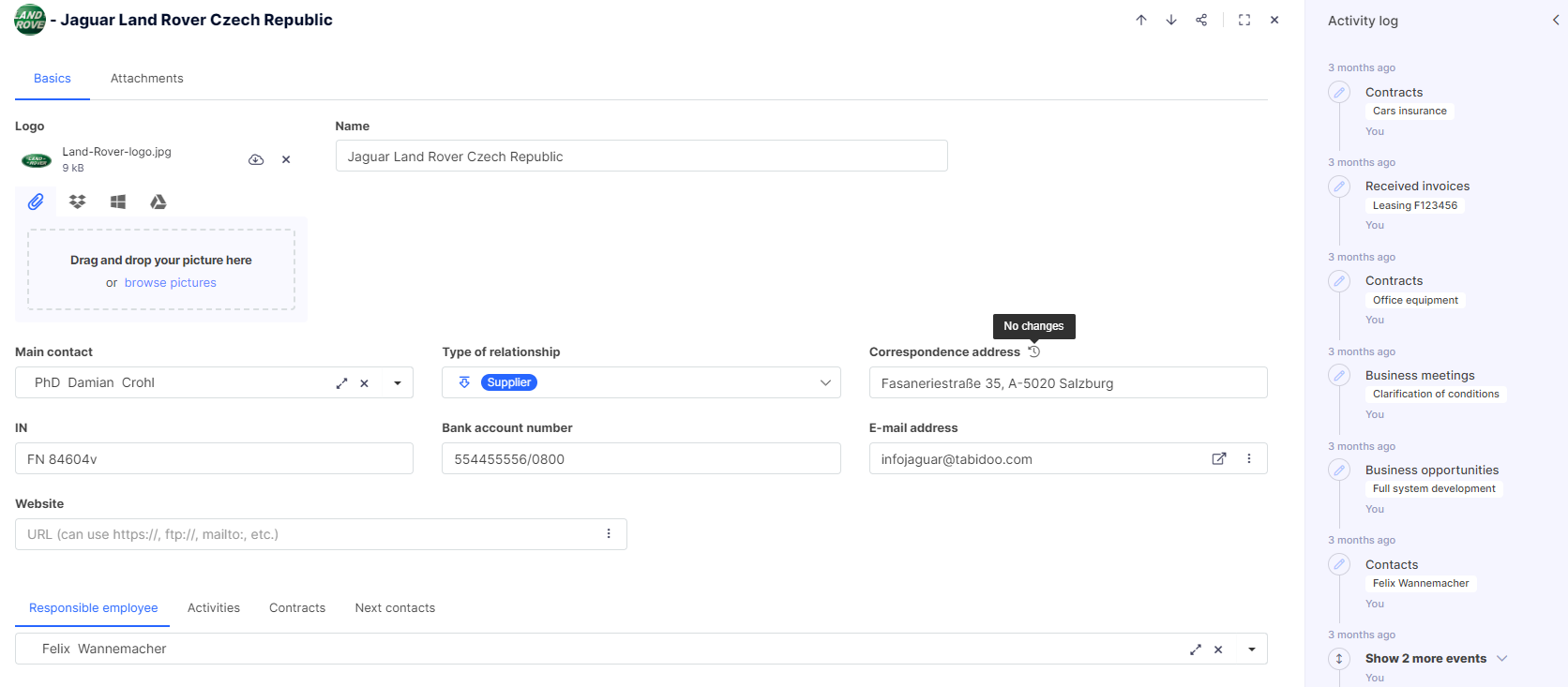Viewport: 1568px width, 687px height.
Task: Click edit icon beside Office equipment contract
Action: point(1339,281)
